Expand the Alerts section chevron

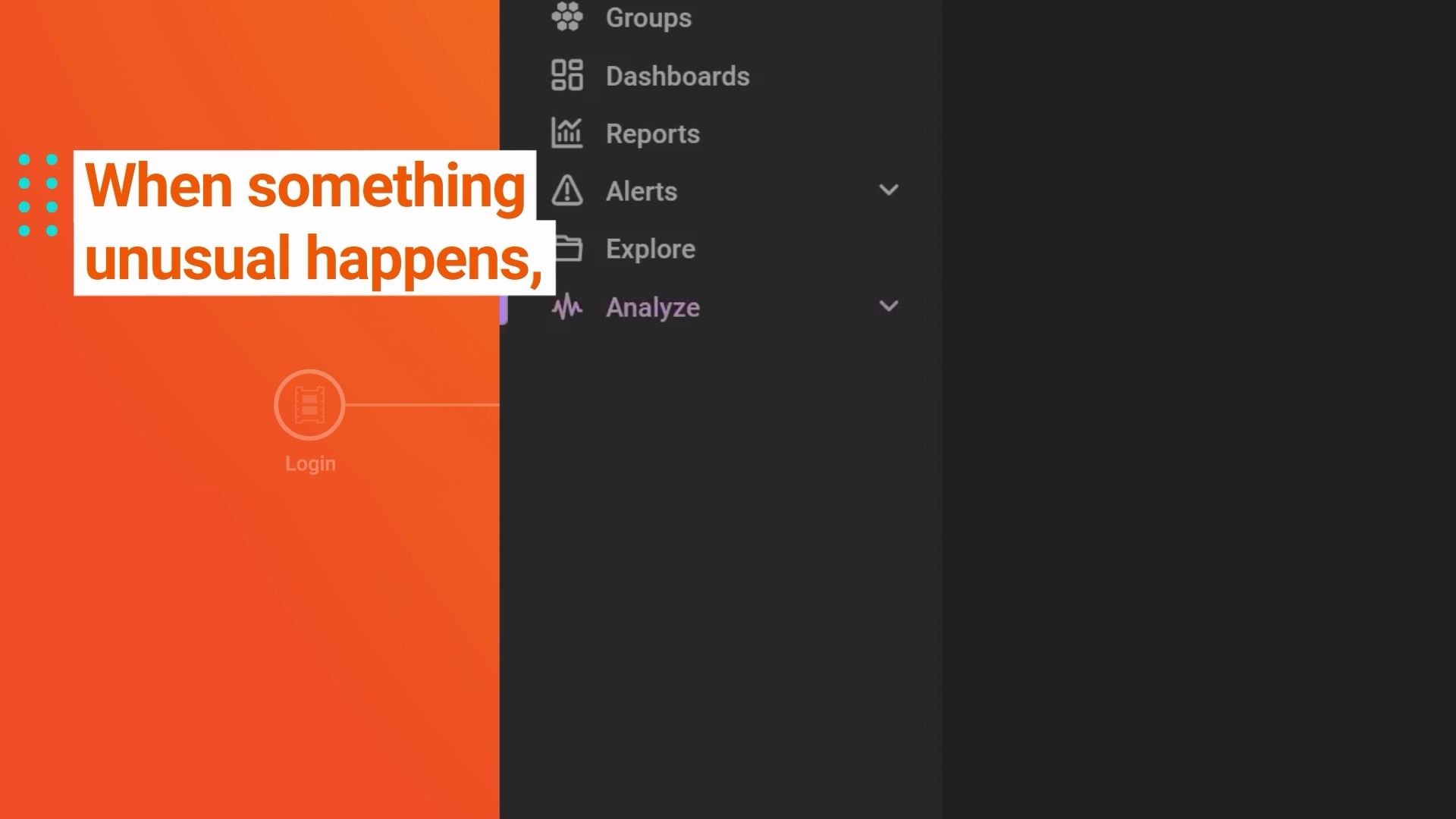890,190
